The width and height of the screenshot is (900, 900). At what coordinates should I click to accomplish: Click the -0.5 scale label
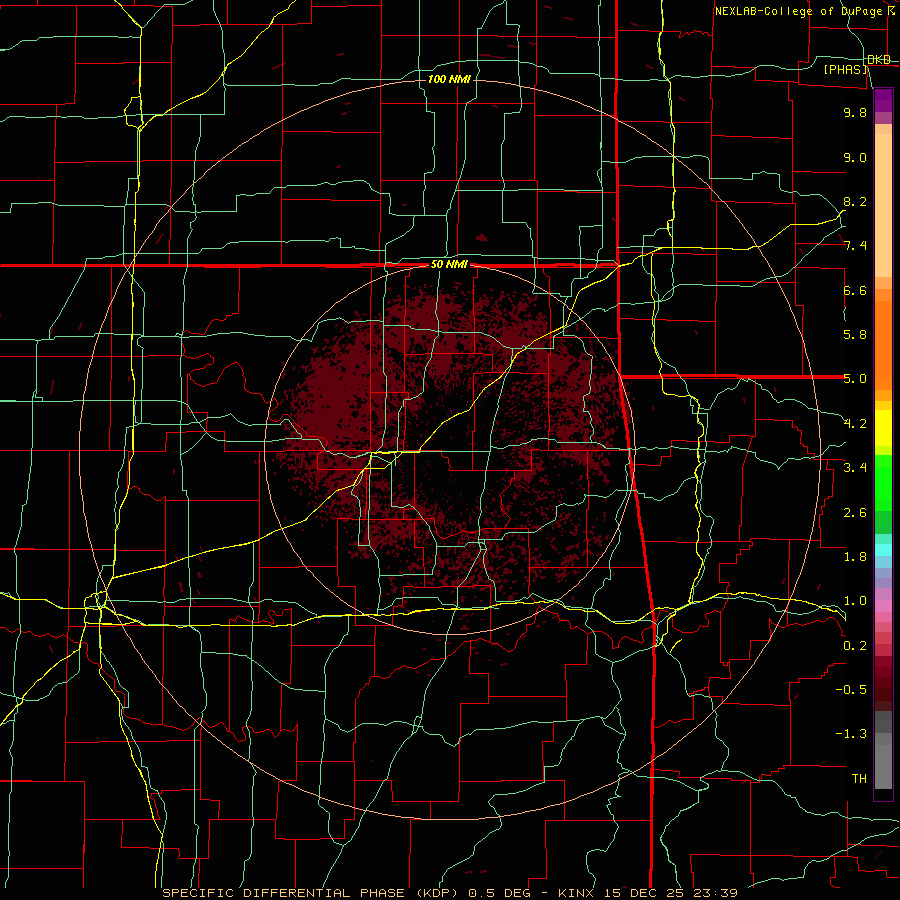click(x=851, y=690)
